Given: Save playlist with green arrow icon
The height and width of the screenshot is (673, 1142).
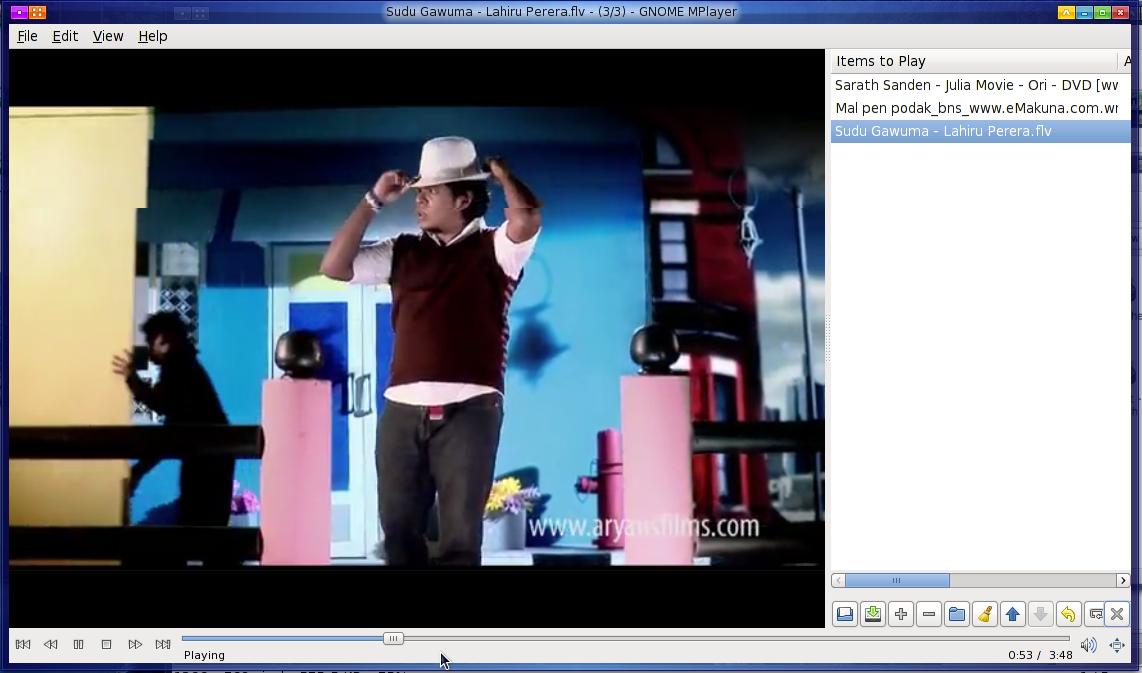Looking at the screenshot, I should 873,614.
